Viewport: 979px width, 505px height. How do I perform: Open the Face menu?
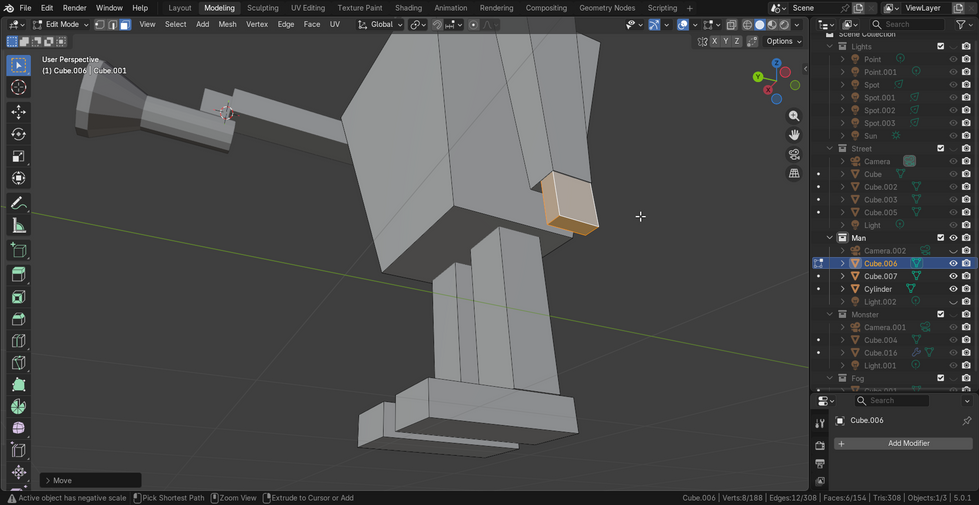[x=312, y=24]
